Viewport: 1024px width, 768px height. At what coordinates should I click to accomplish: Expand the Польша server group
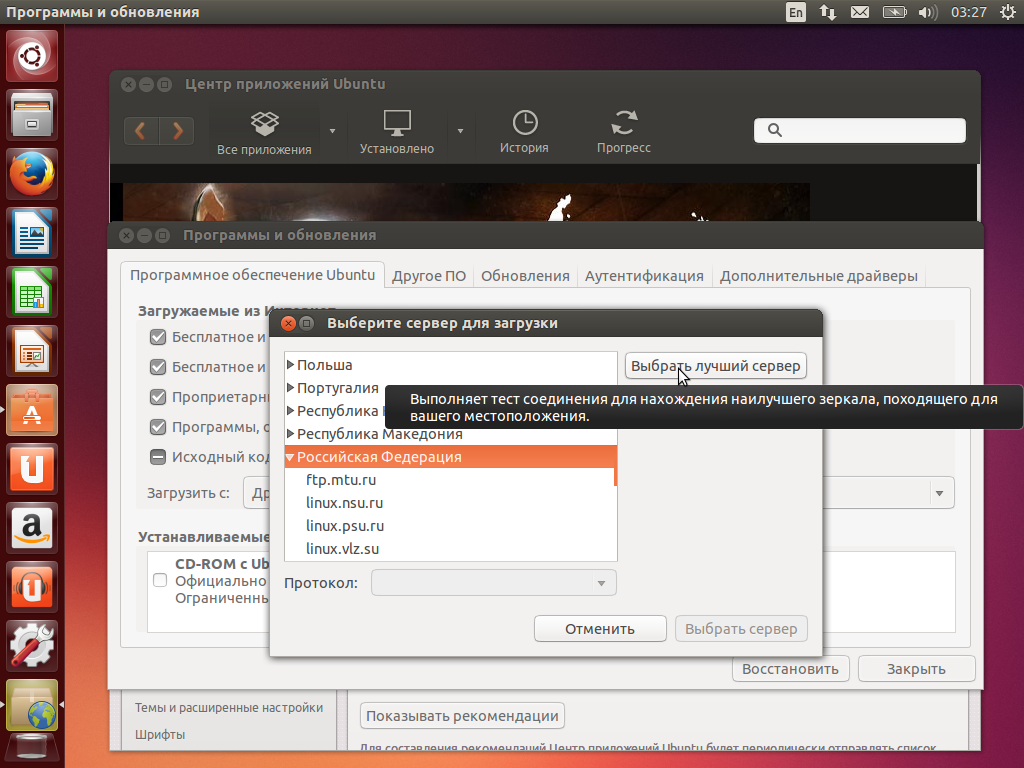coord(290,363)
